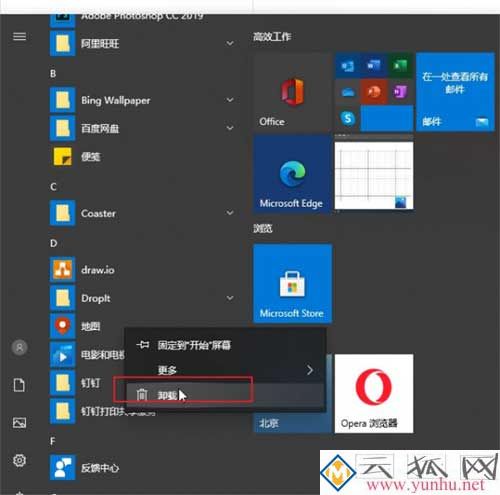Expand the Coaster folder chevron
This screenshot has height=495, width=500.
coord(230,213)
